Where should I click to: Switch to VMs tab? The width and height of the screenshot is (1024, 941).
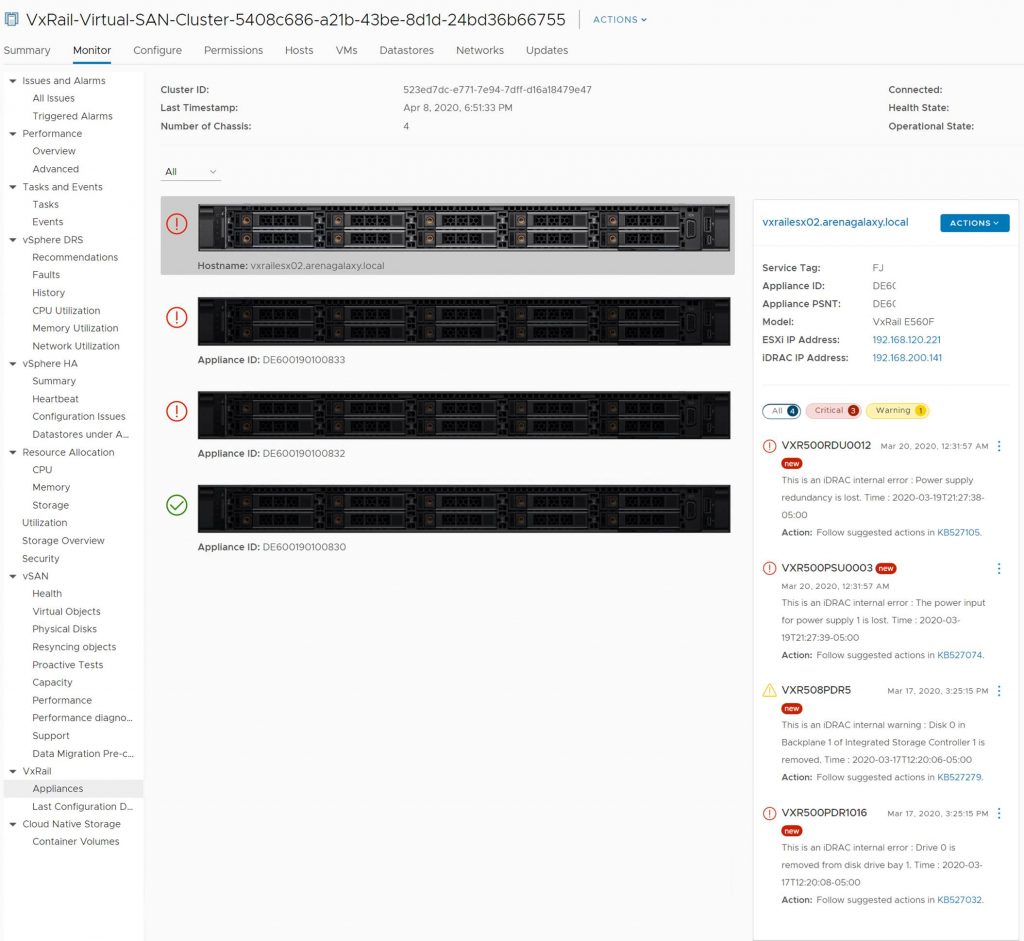point(346,50)
